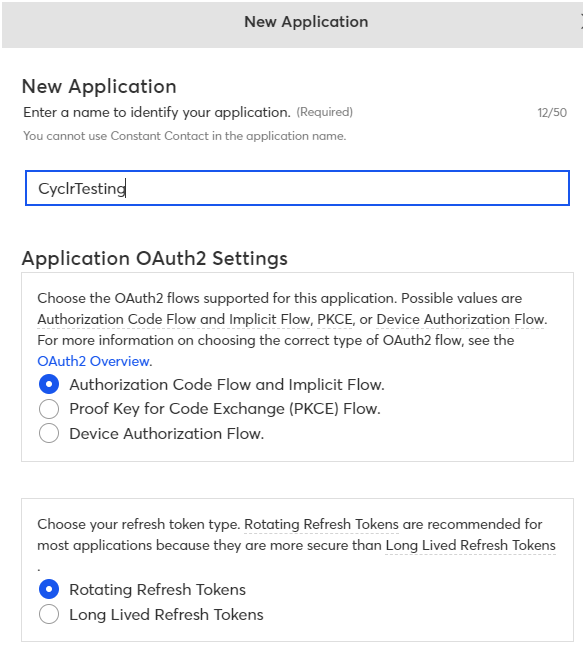Click underlined Authorization Code Flow term in description
This screenshot has height=656, width=585.
[117, 319]
